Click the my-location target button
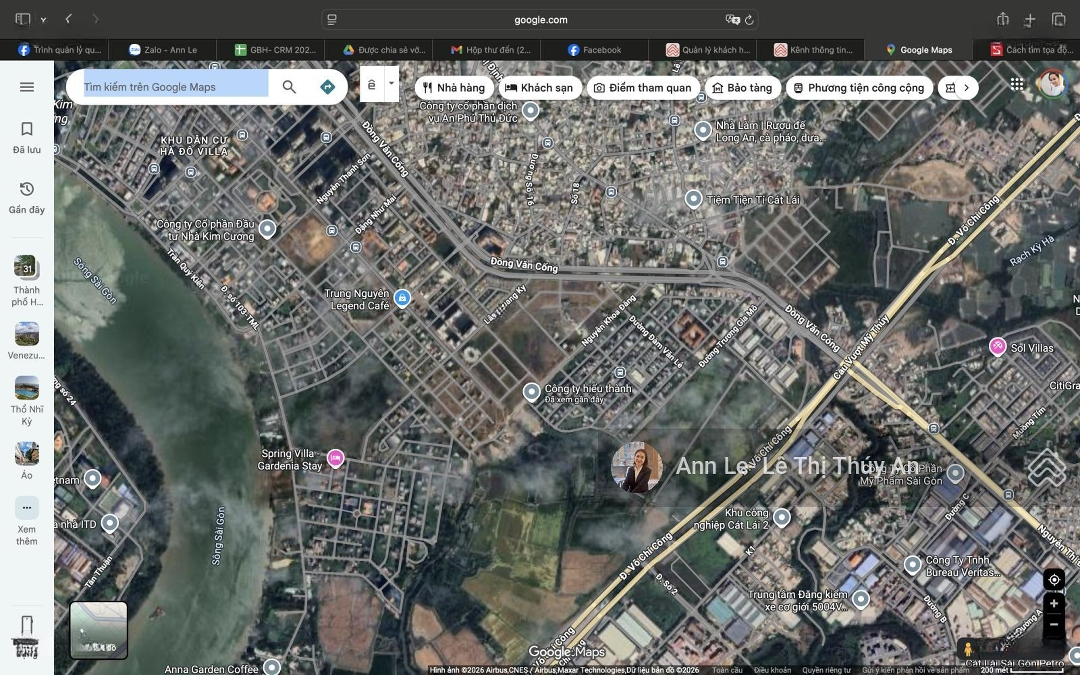Viewport: 1080px width, 675px height. click(x=1054, y=581)
